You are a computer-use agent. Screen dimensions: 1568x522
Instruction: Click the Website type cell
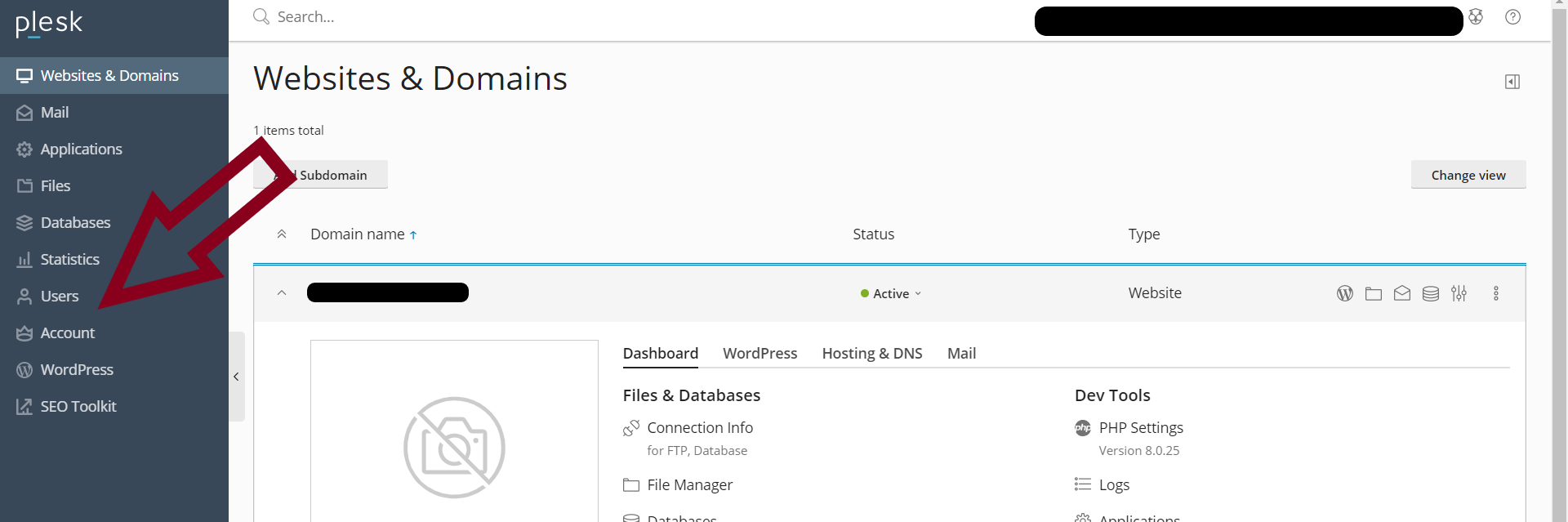tap(1155, 293)
